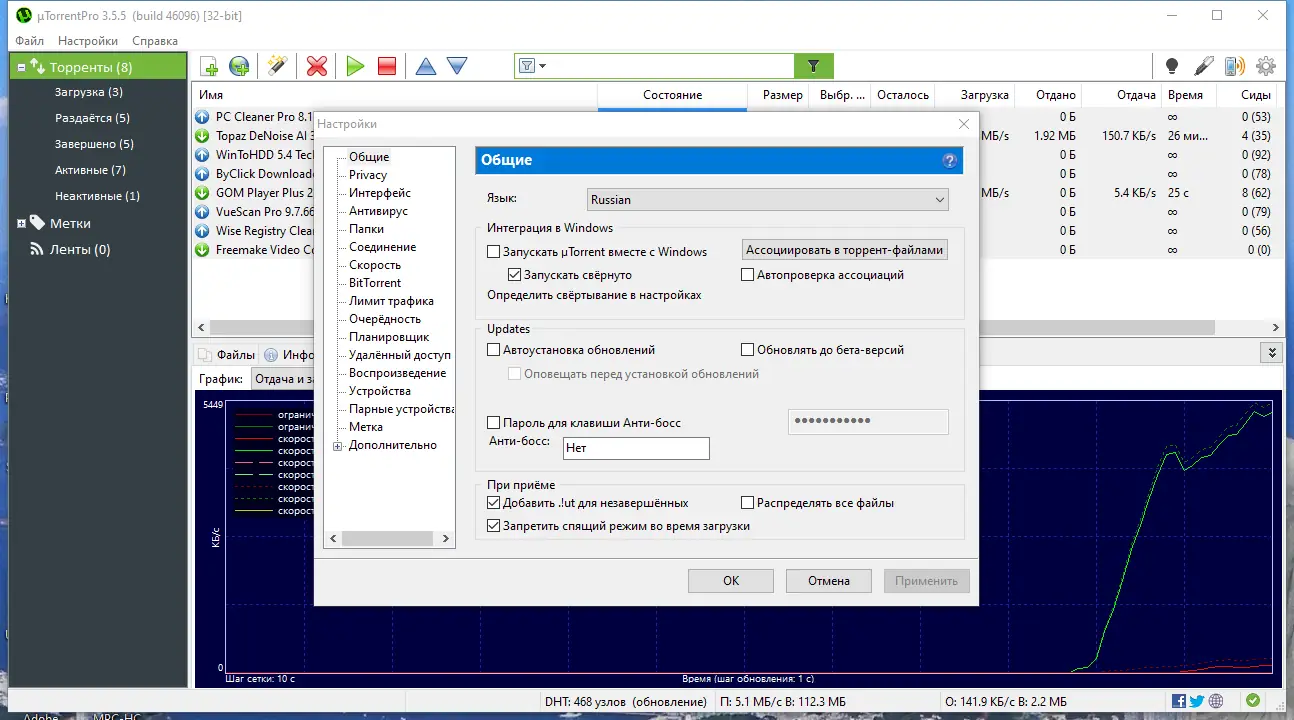Tick the Автоустановка обновлений checkbox
The width and height of the screenshot is (1294, 720).
coord(493,350)
